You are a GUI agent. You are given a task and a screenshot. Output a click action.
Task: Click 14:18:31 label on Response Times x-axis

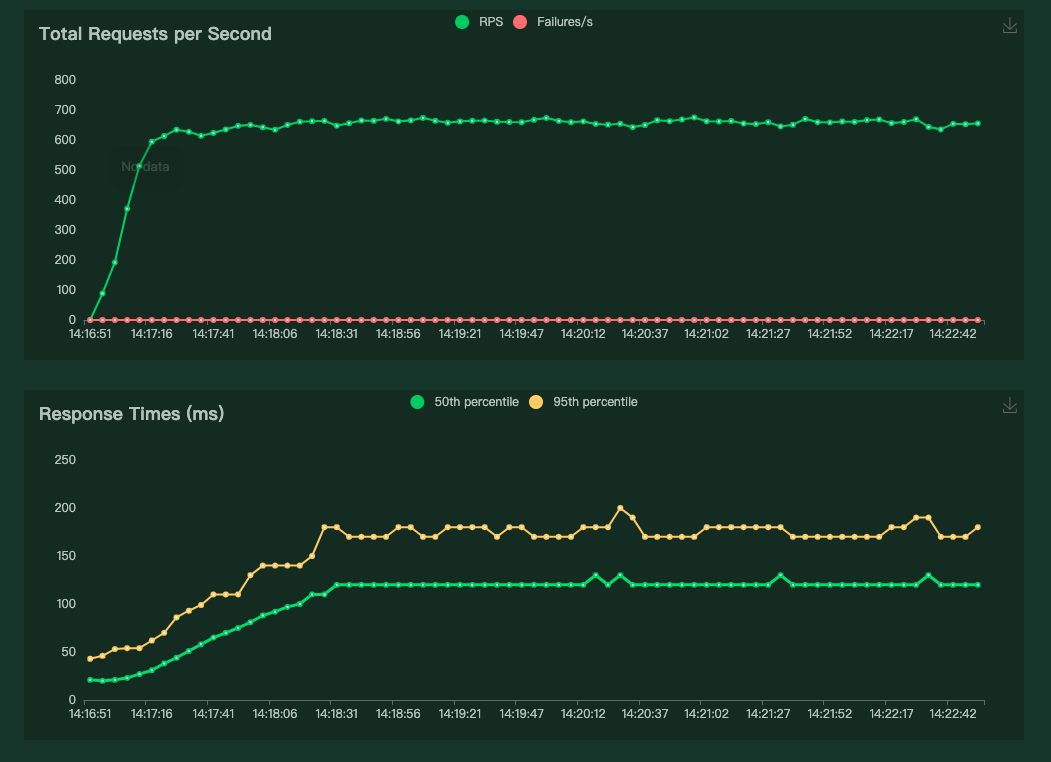336,714
